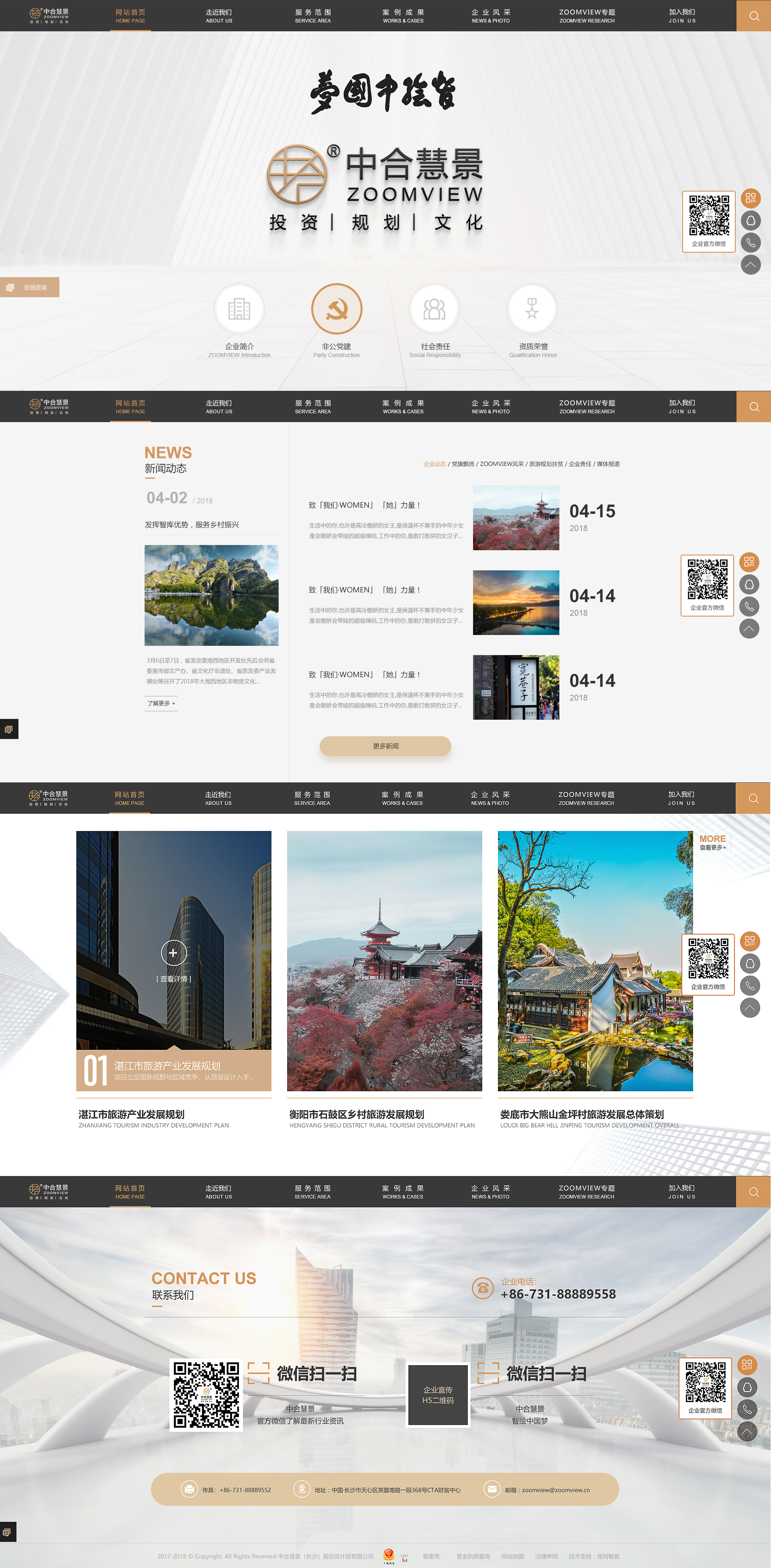Select the 旅游规划扶贫 news category
This screenshot has height=1568, width=771.
546,464
